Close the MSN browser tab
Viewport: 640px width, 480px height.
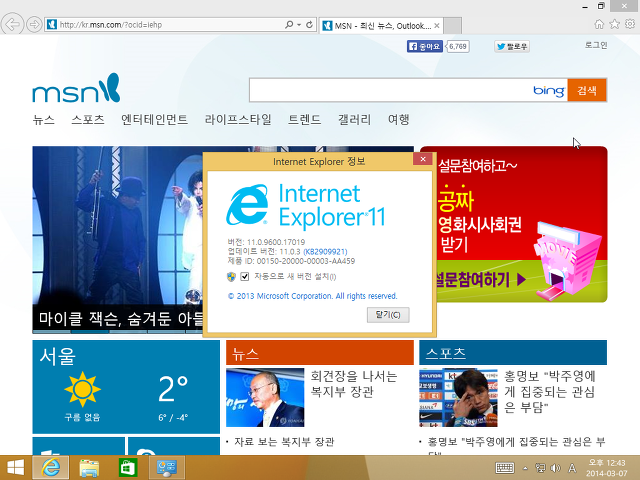point(437,26)
